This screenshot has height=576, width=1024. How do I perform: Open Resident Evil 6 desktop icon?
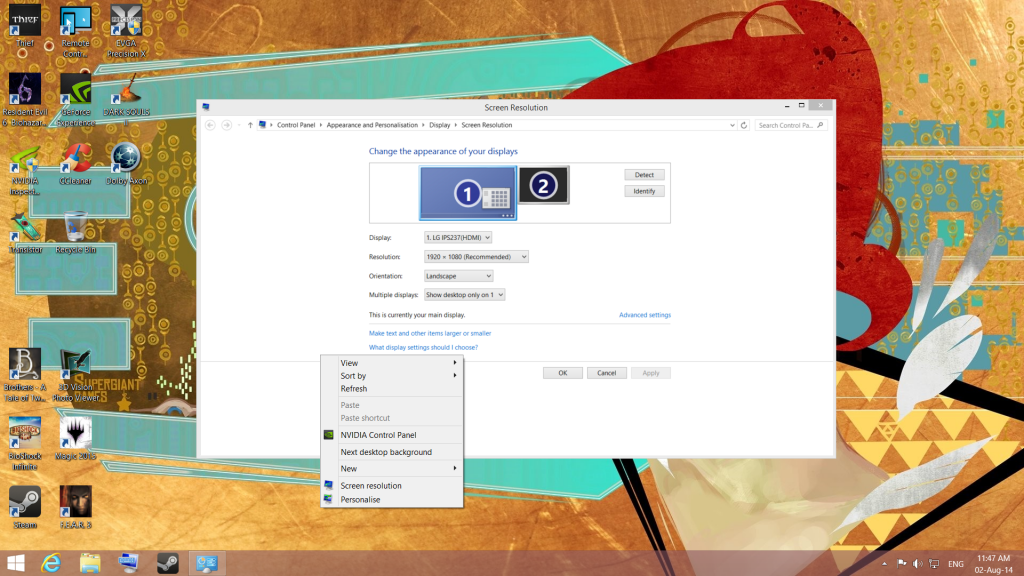(x=25, y=99)
